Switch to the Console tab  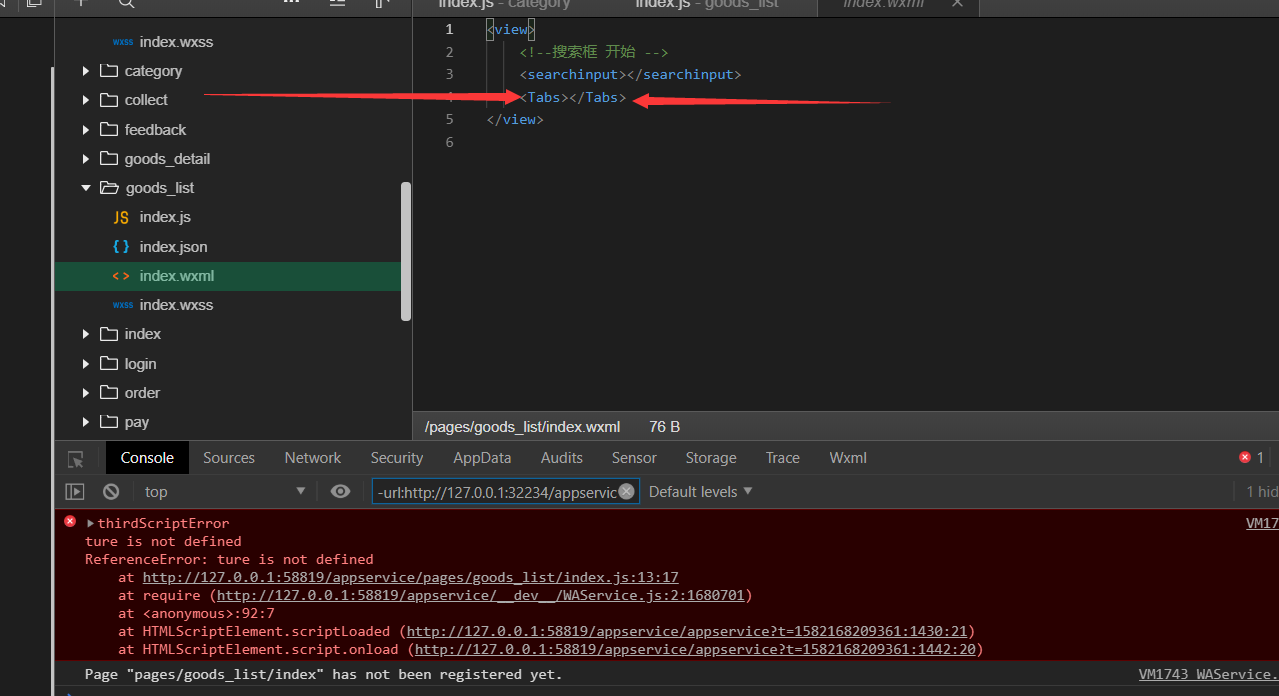[x=147, y=458]
